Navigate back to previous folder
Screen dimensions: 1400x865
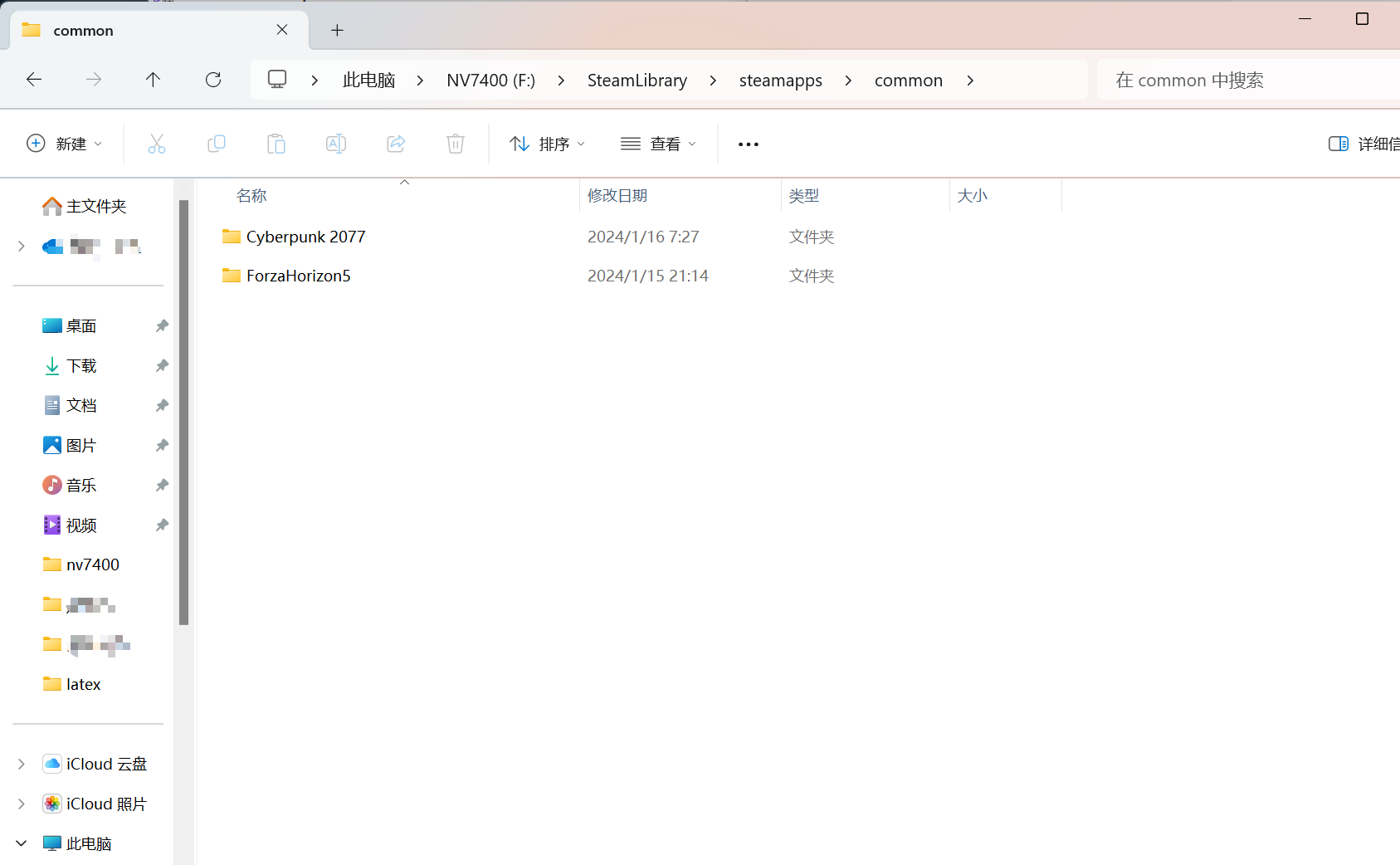click(34, 80)
